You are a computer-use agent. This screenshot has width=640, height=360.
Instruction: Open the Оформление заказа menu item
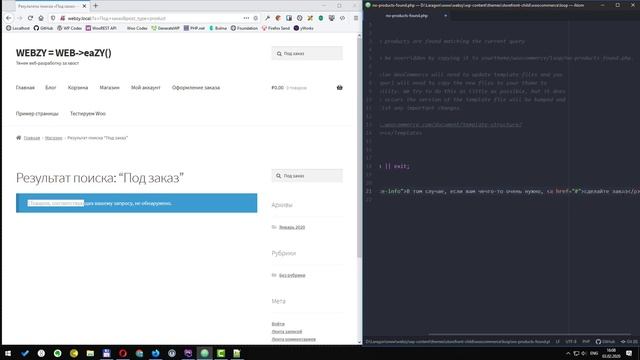(196, 87)
